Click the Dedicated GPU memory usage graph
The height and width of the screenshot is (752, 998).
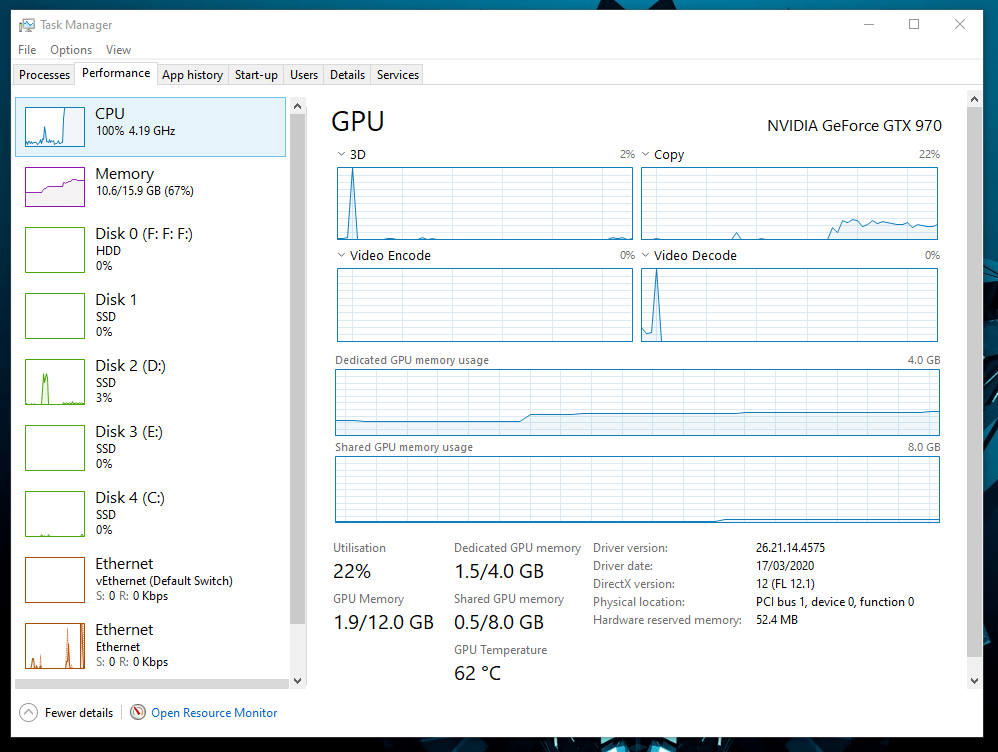[x=637, y=403]
